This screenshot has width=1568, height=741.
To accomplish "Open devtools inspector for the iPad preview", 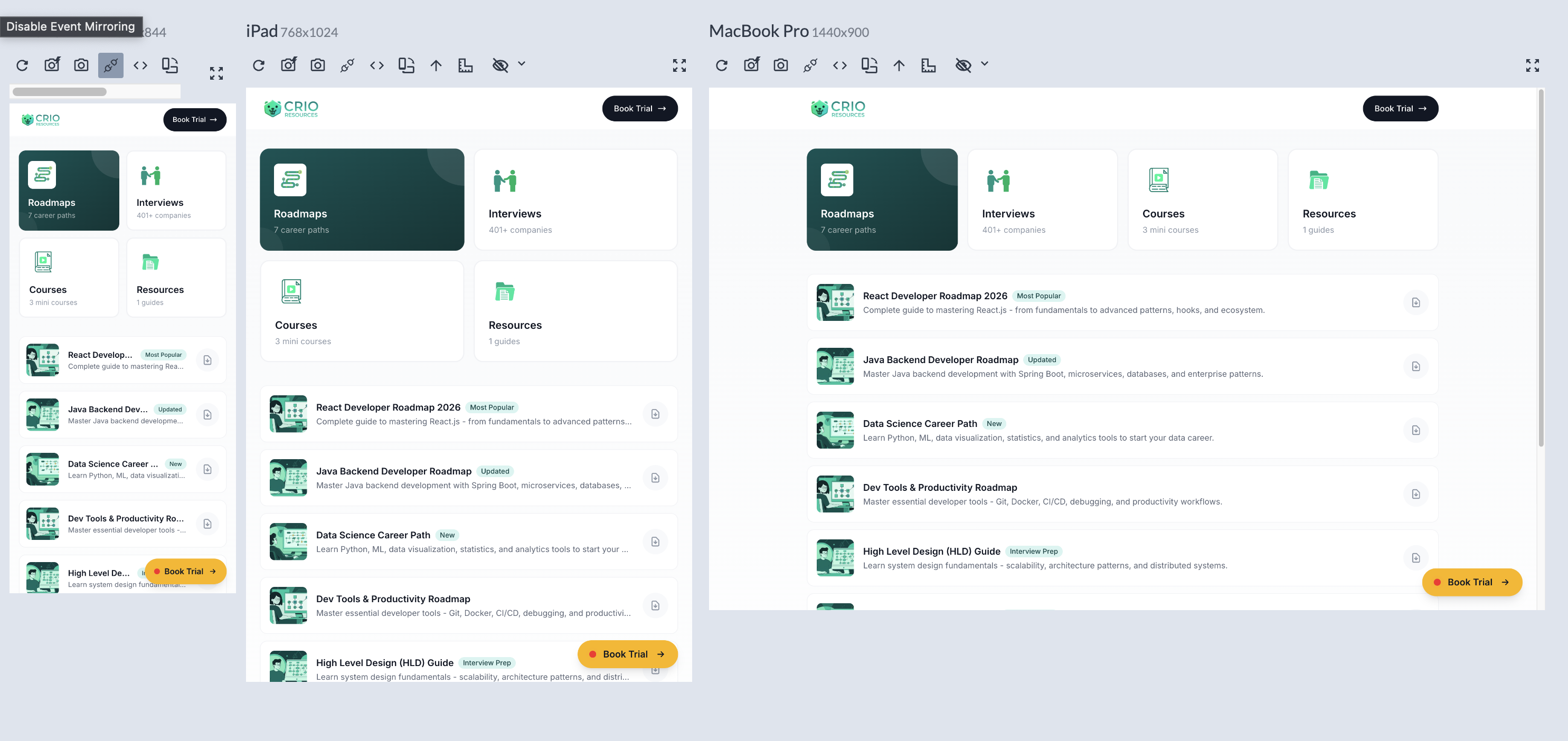I will [377, 65].
